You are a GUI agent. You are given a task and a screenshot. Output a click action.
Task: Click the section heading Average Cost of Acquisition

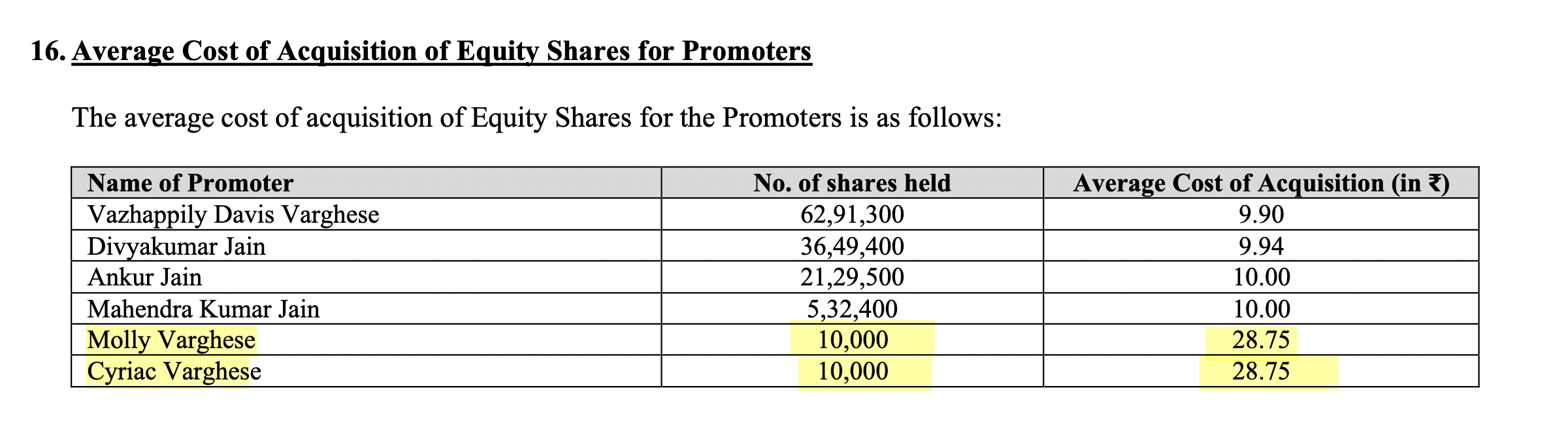(442, 52)
